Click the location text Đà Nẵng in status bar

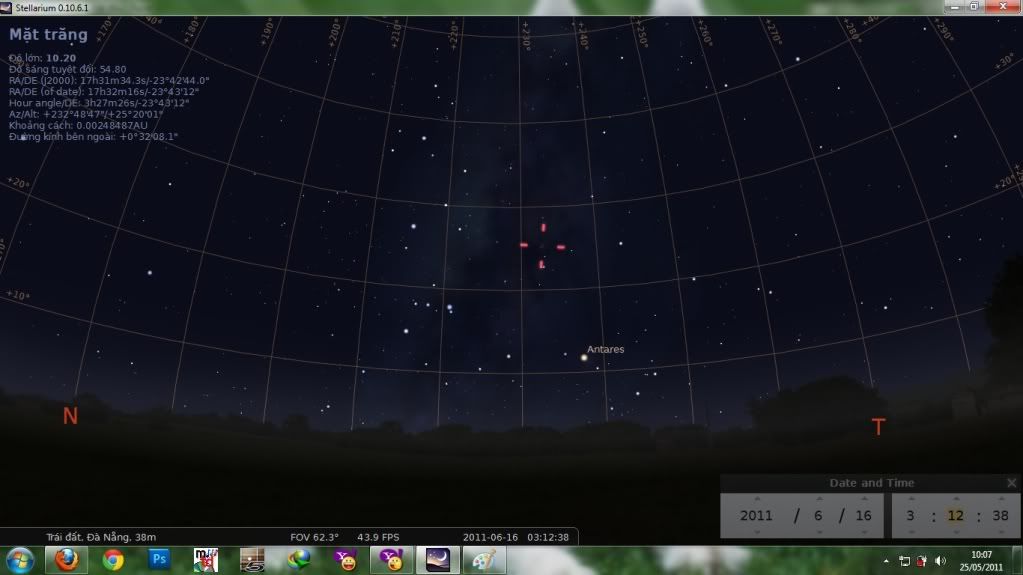point(100,537)
